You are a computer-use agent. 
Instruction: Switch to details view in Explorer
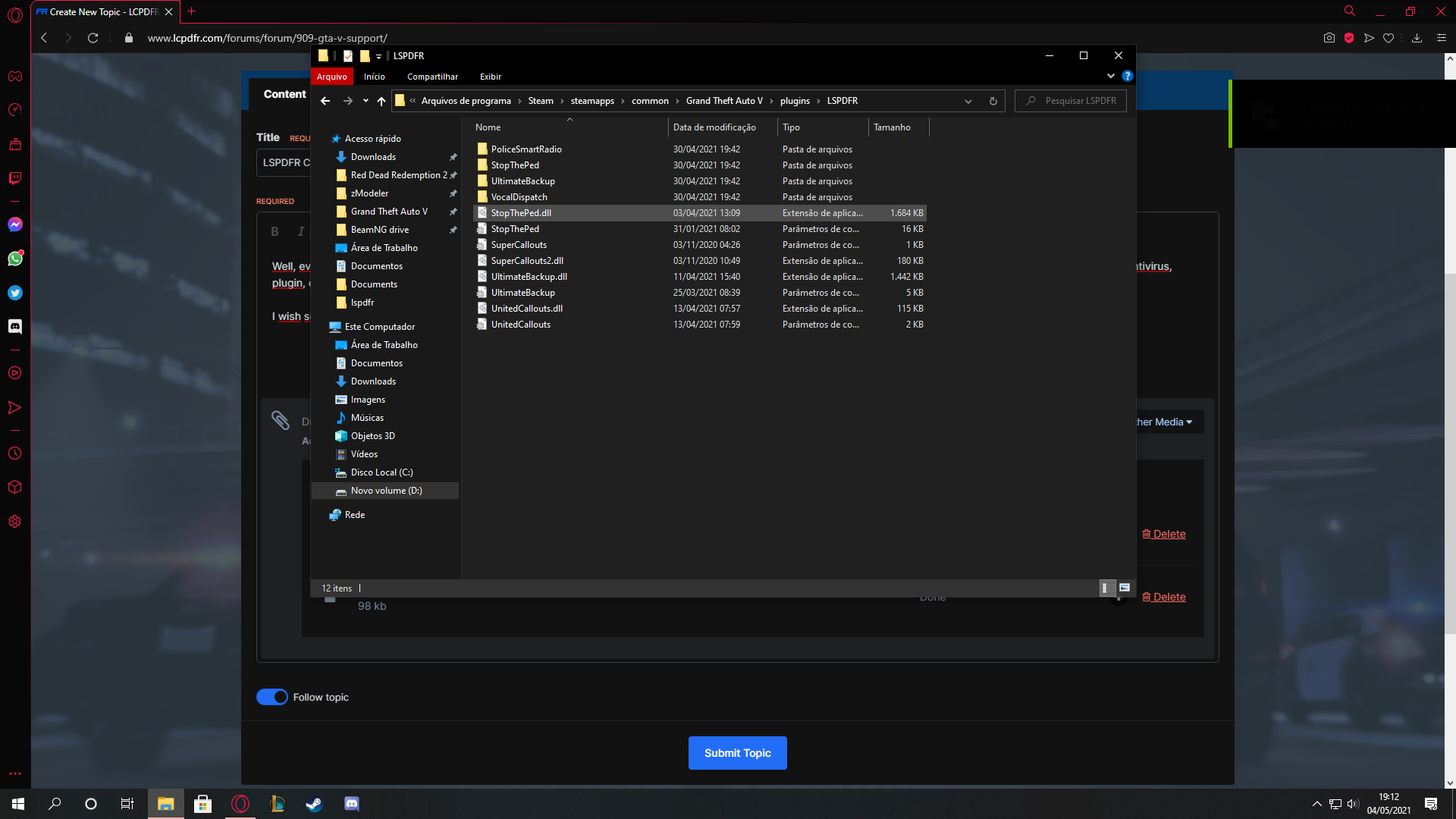(x=1106, y=588)
